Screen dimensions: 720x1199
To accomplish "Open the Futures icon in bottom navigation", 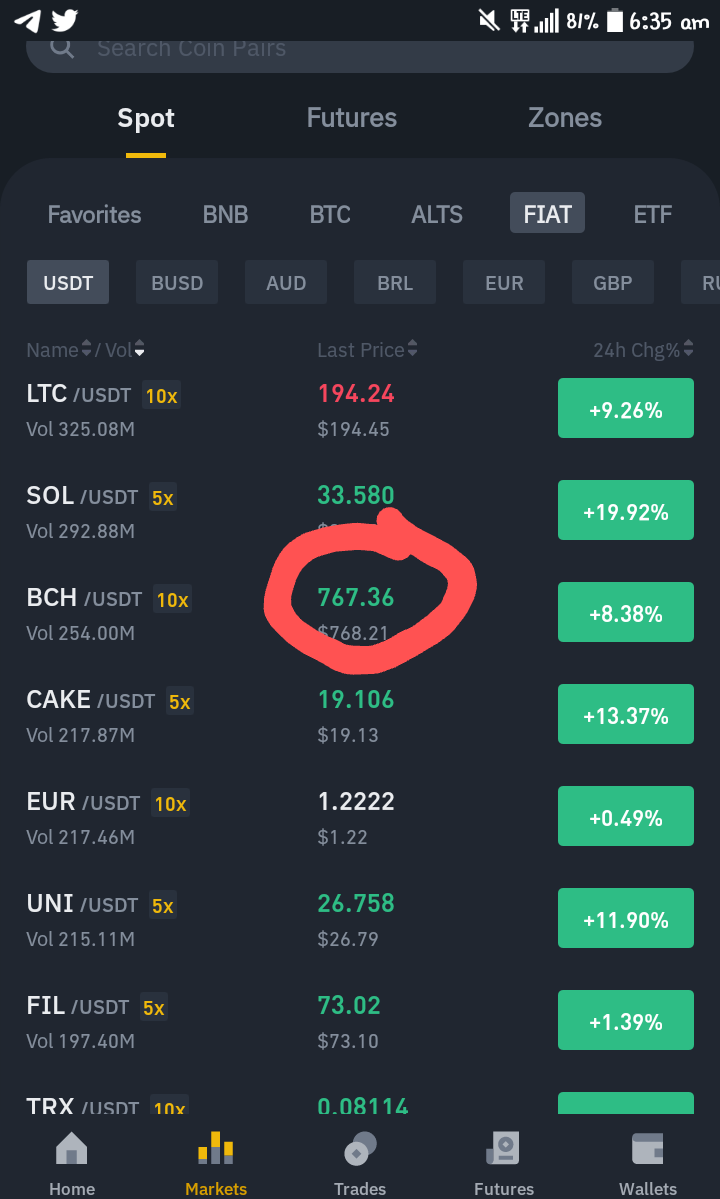I will click(504, 1149).
